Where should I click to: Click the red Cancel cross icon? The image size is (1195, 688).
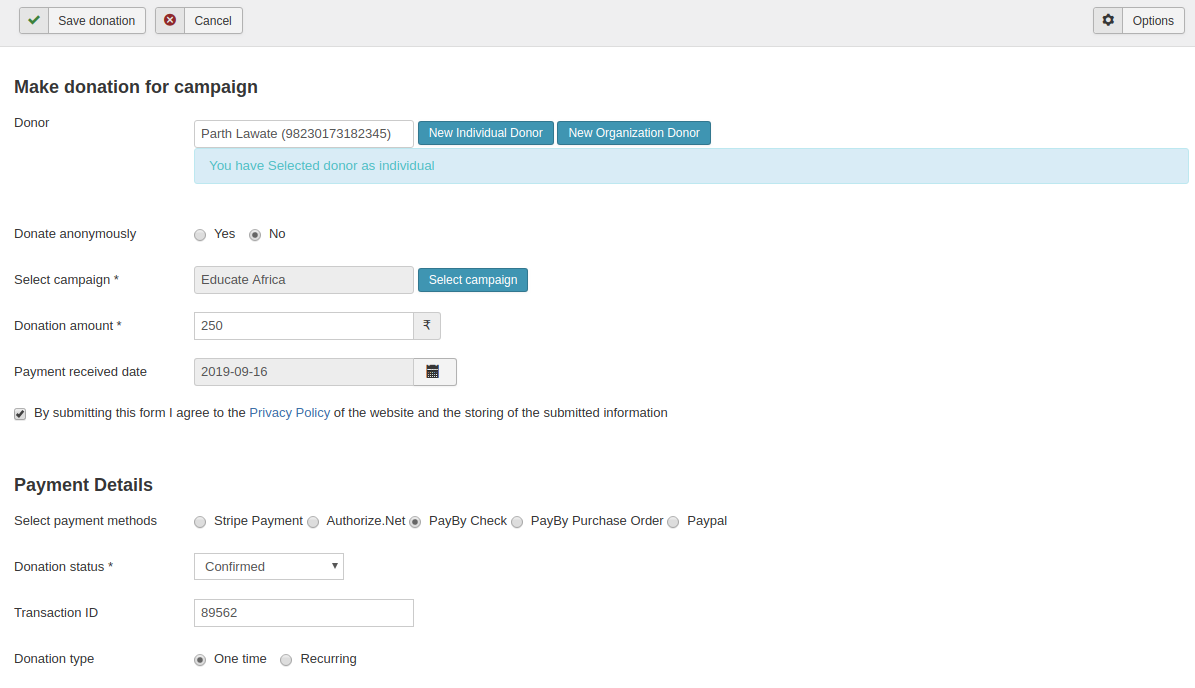click(170, 21)
